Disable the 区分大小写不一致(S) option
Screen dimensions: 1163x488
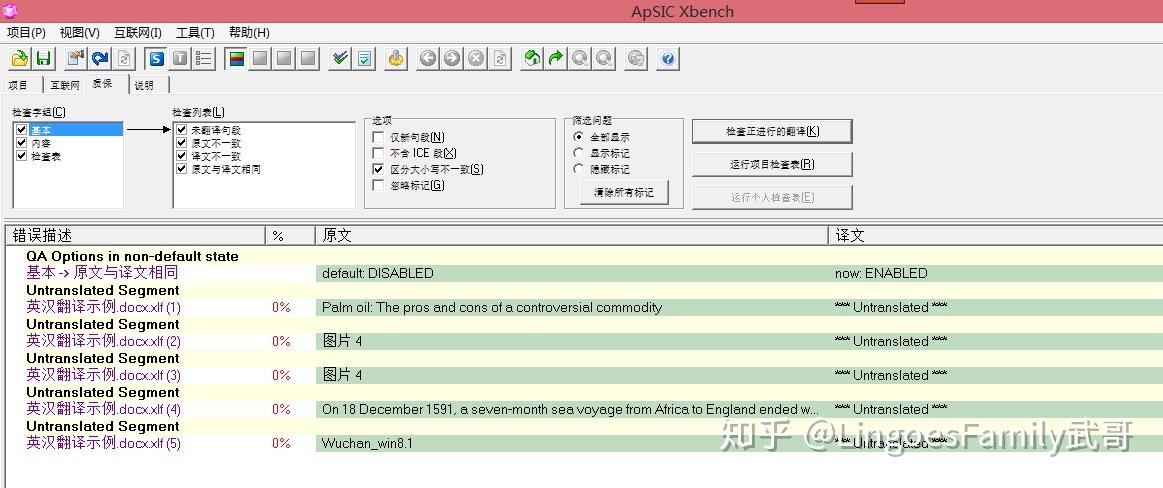(x=378, y=169)
